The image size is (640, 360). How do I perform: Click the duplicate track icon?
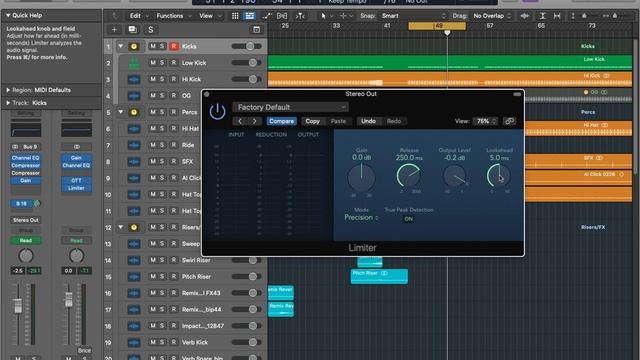pos(132,29)
